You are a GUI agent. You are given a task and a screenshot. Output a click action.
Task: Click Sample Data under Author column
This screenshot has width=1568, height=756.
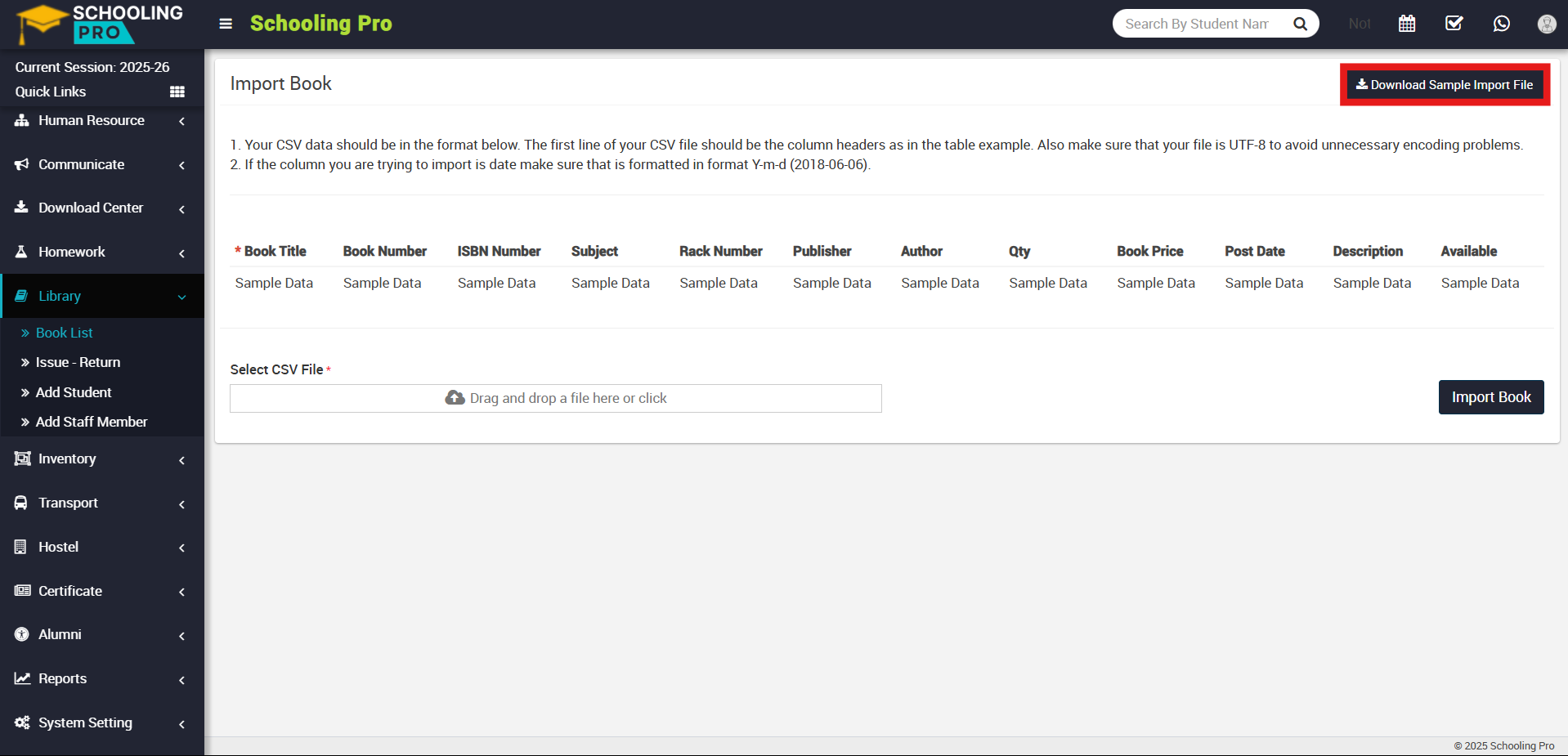[940, 283]
